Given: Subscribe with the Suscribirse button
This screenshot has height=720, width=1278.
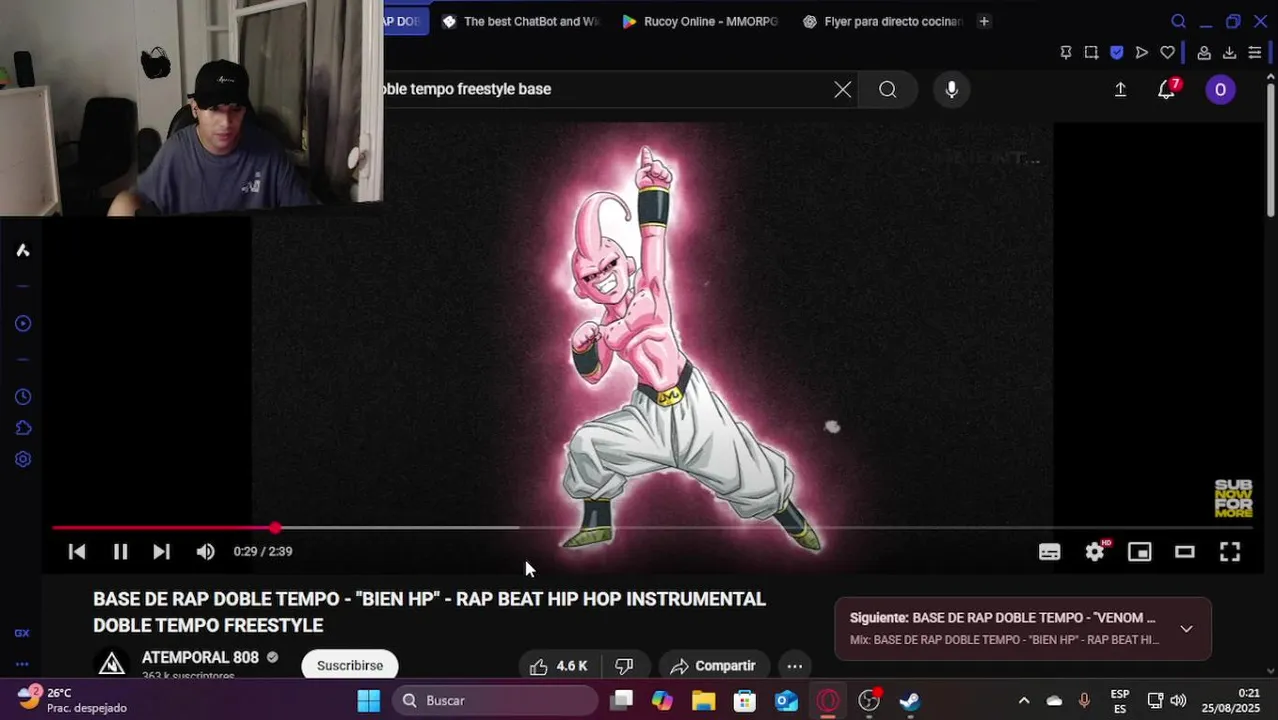Looking at the screenshot, I should (350, 665).
